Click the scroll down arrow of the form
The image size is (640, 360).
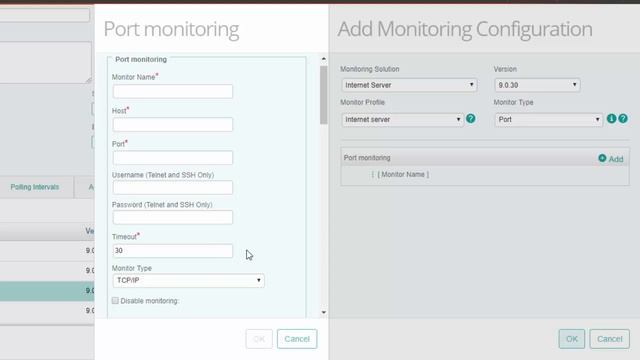tap(324, 313)
